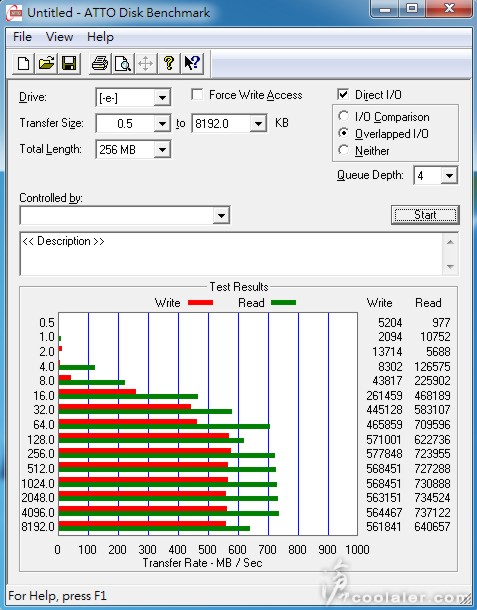Click the greyed move arrows toolbar icon
477x610 pixels.
146,63
